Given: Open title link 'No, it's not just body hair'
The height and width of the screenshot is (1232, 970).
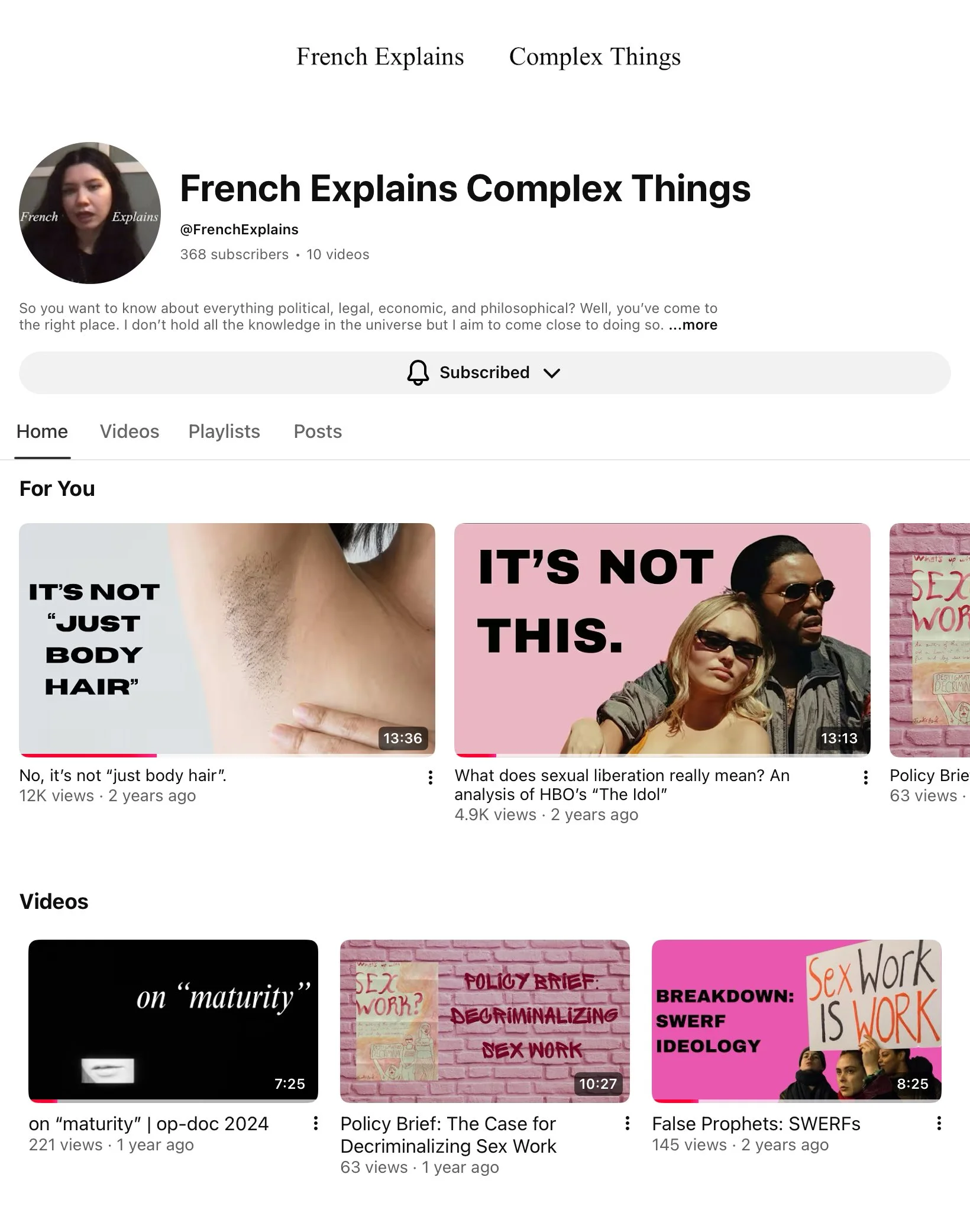Looking at the screenshot, I should point(123,775).
